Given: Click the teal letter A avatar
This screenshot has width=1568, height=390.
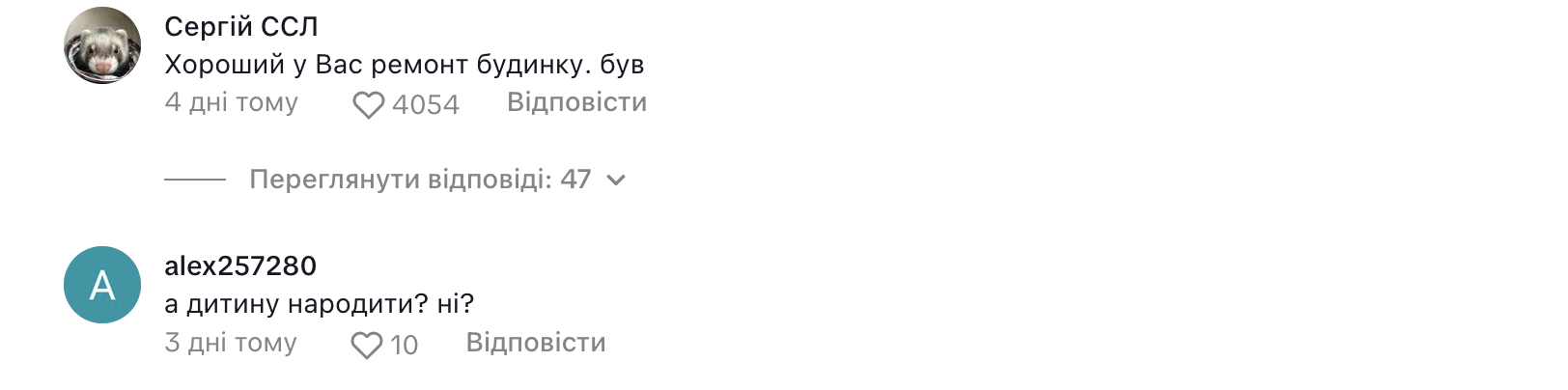Looking at the screenshot, I should pos(102,285).
